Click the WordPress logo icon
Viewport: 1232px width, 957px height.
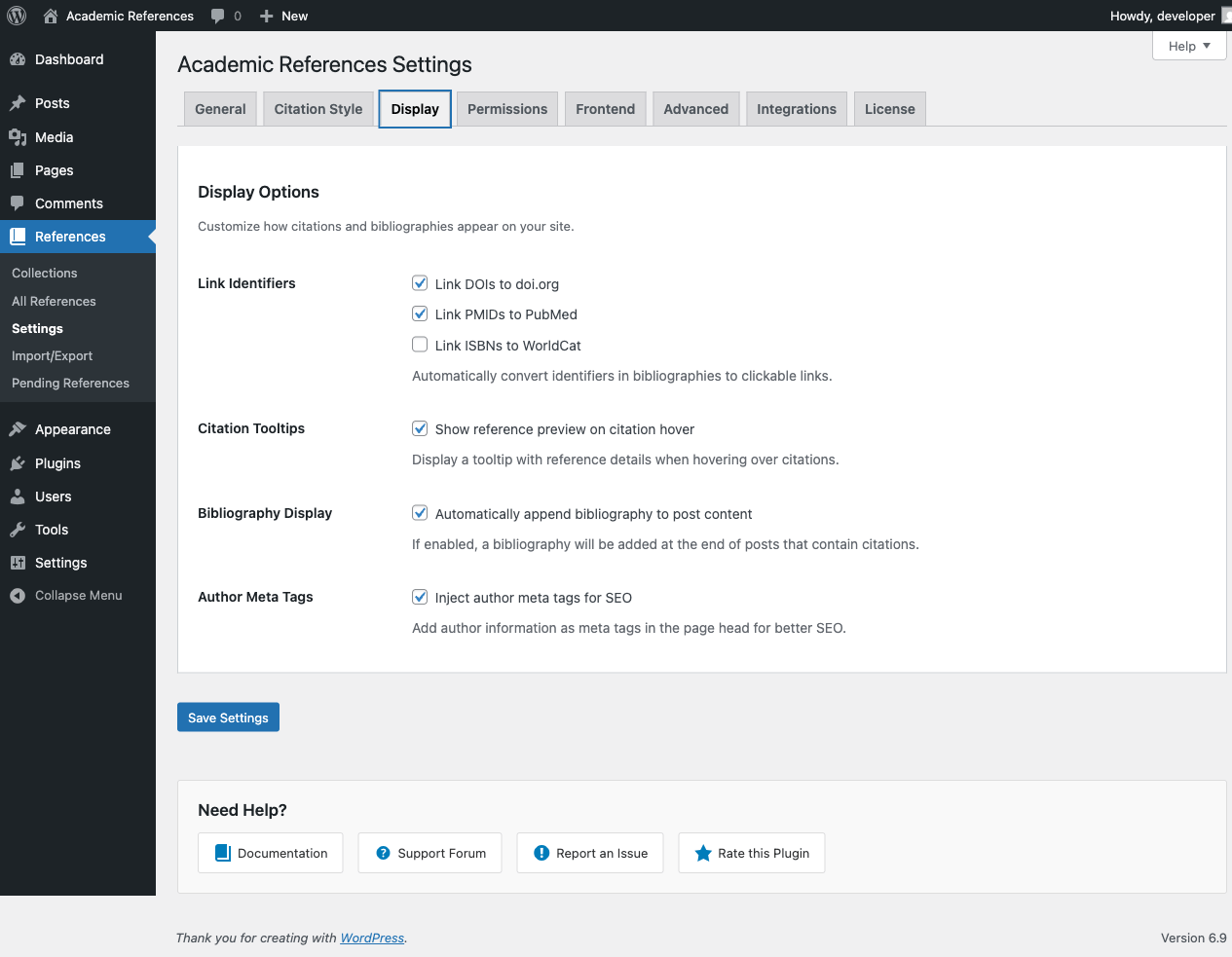tap(17, 16)
